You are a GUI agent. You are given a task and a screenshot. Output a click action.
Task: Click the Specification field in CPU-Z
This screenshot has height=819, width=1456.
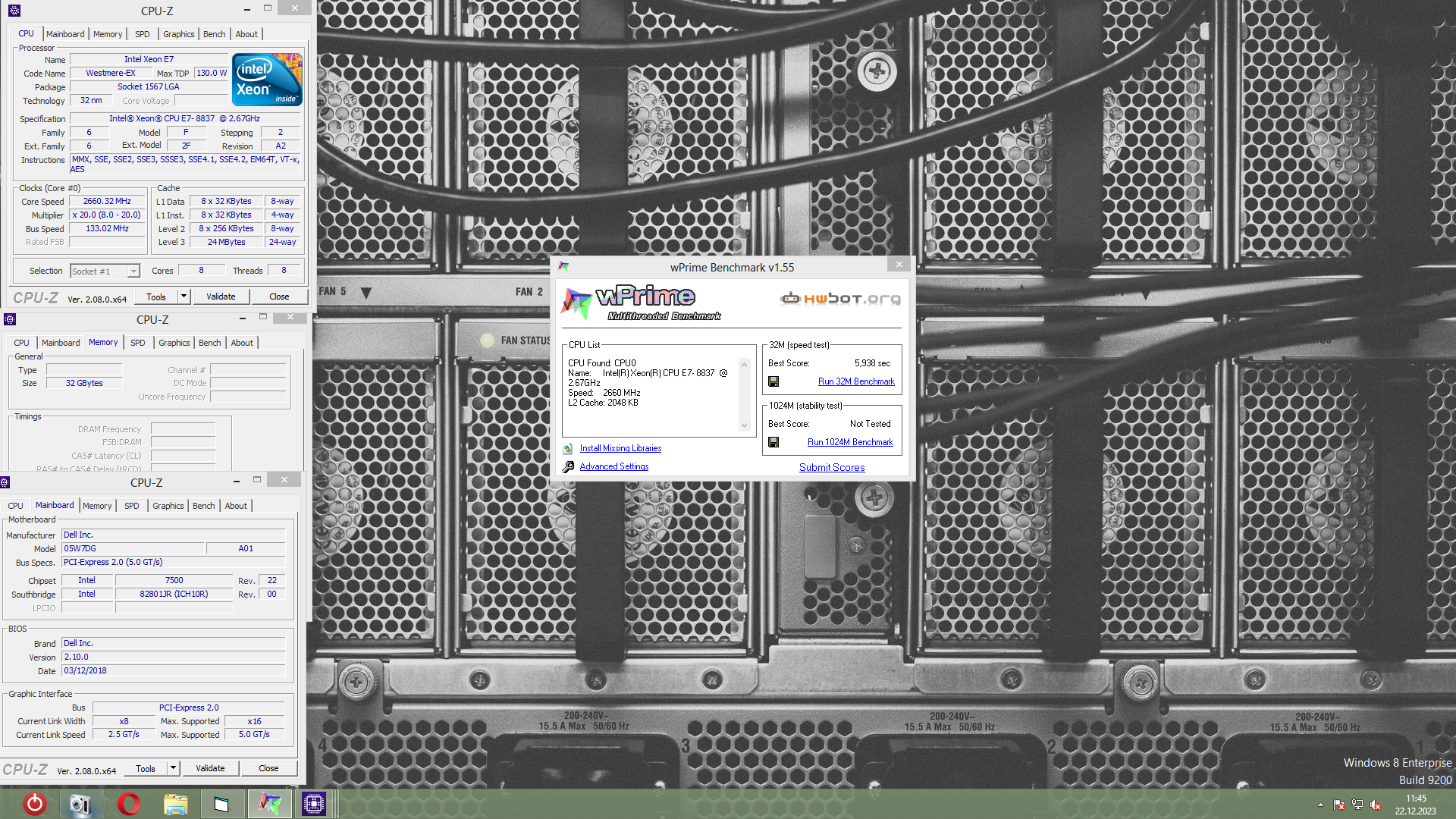click(185, 118)
